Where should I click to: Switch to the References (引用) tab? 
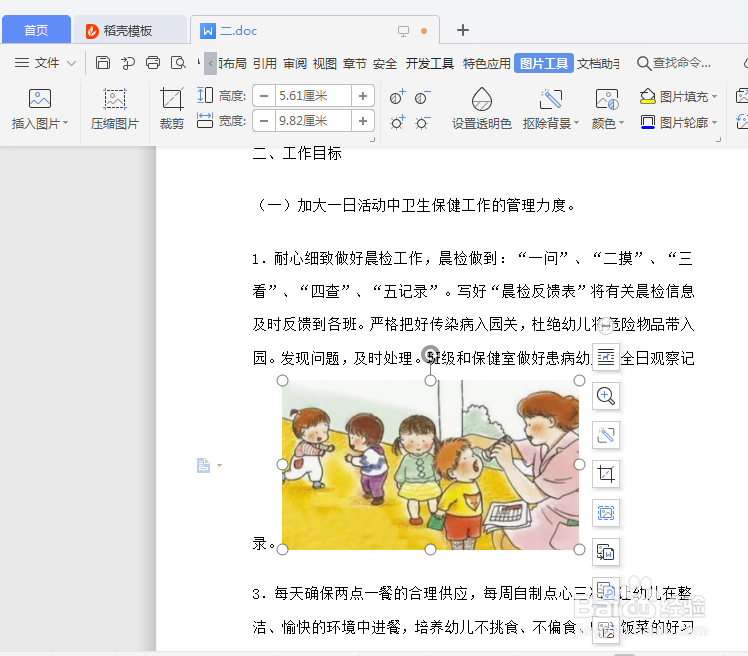coord(264,63)
